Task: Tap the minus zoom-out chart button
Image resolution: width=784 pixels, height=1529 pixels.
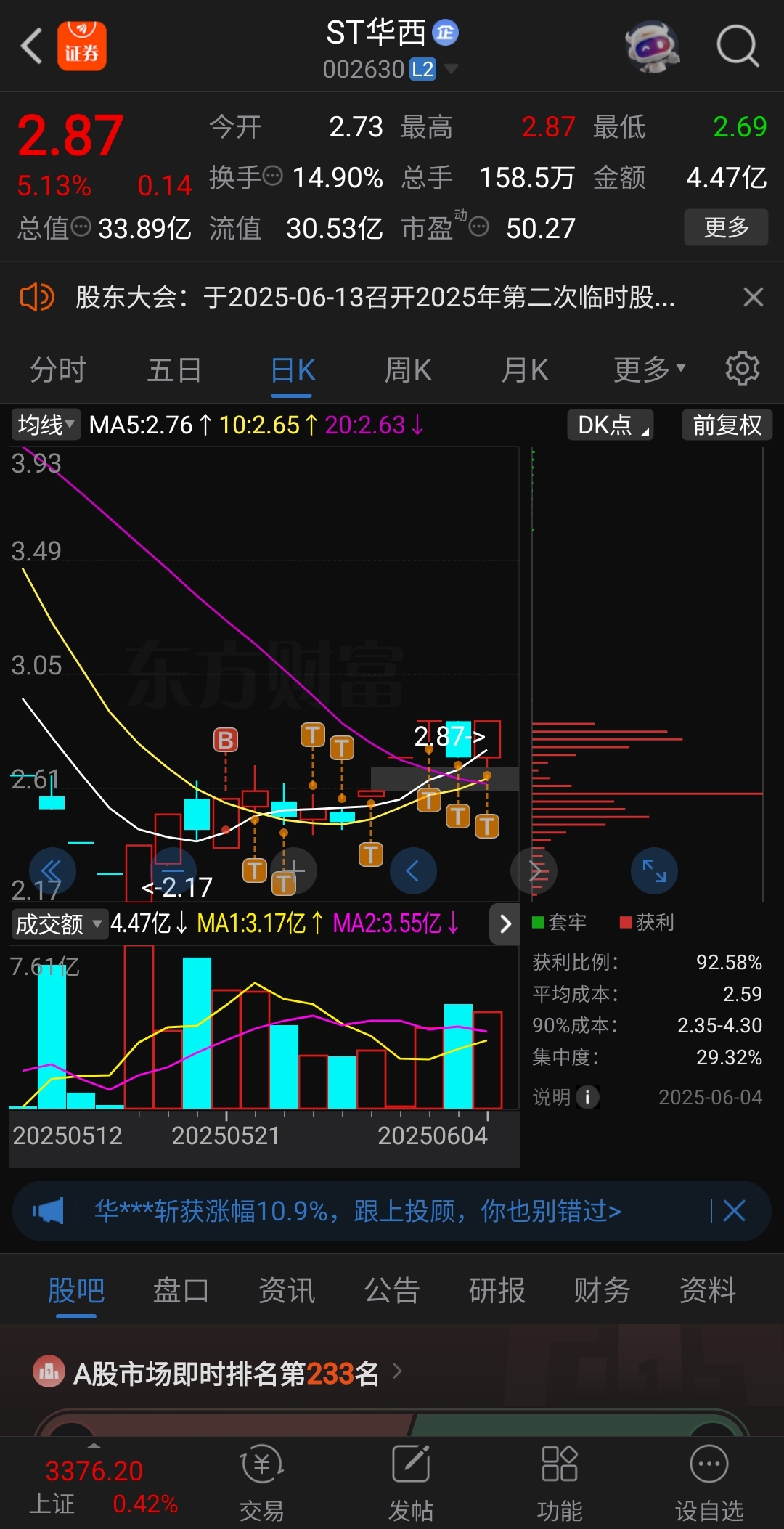Action: tap(173, 870)
